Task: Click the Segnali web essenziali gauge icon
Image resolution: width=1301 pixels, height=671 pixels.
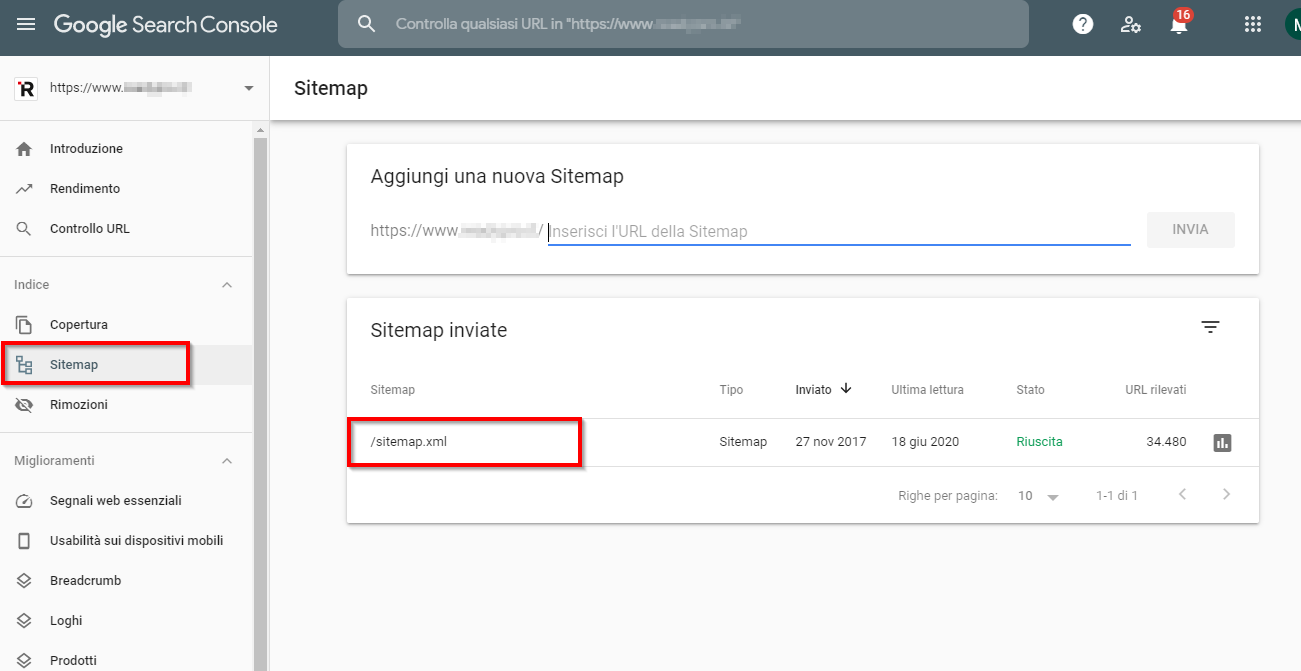Action: [x=25, y=501]
